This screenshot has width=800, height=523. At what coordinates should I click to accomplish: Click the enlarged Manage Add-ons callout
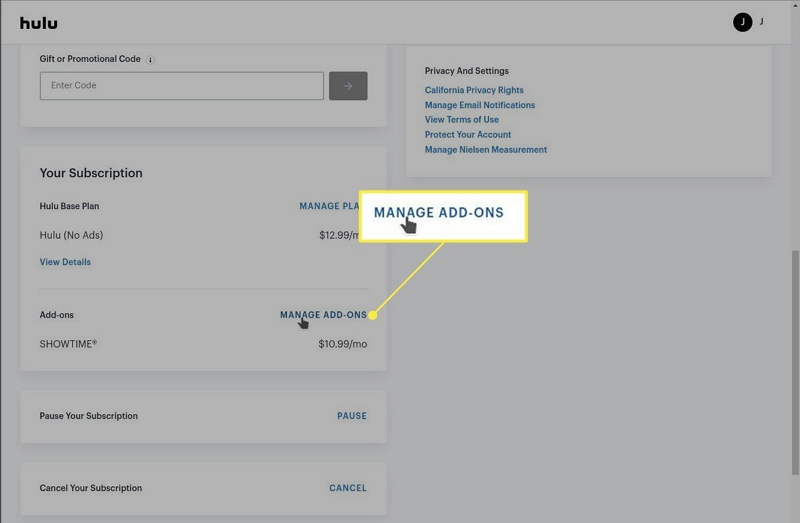[x=439, y=213]
